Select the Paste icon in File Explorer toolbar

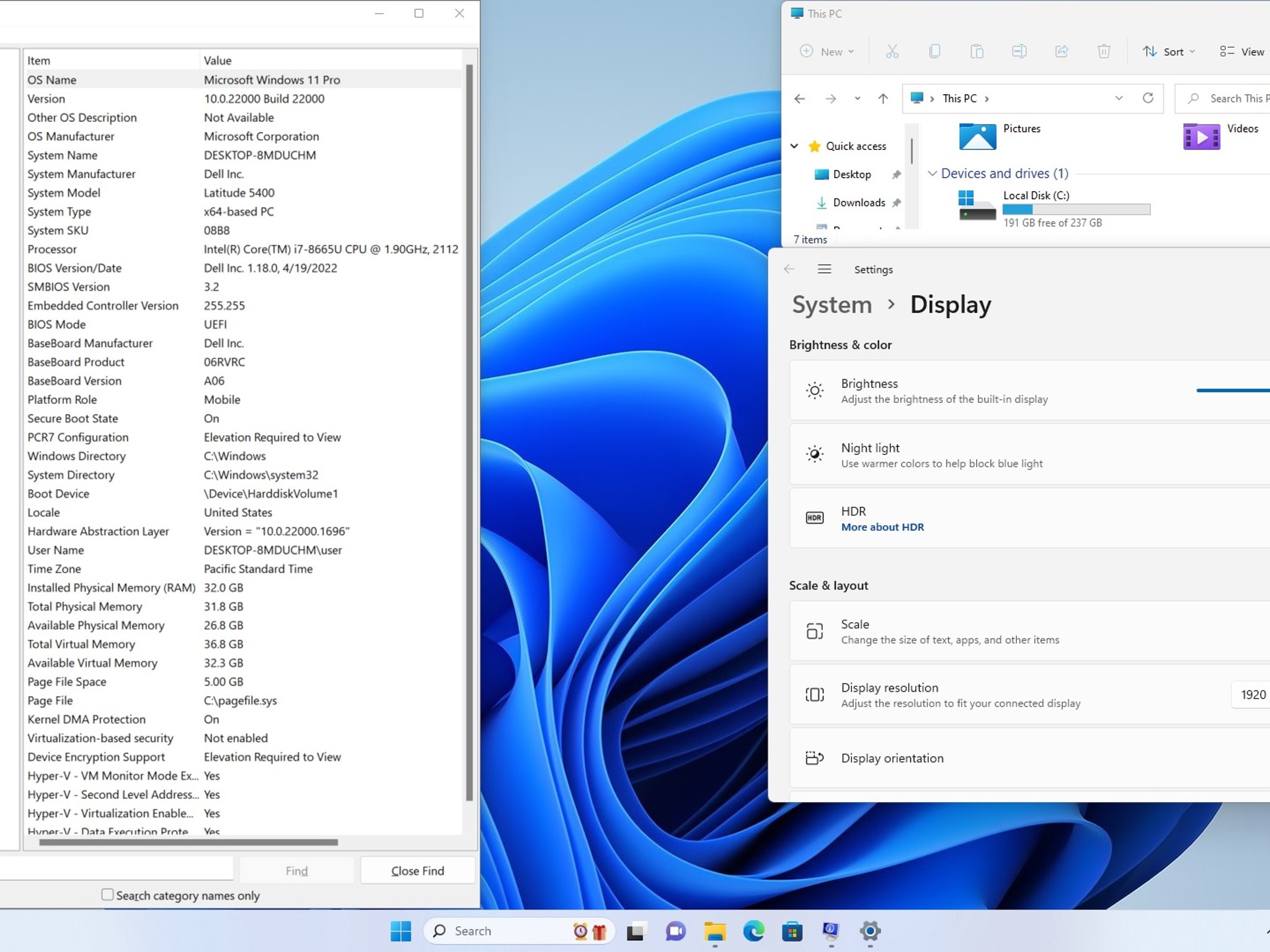[977, 51]
